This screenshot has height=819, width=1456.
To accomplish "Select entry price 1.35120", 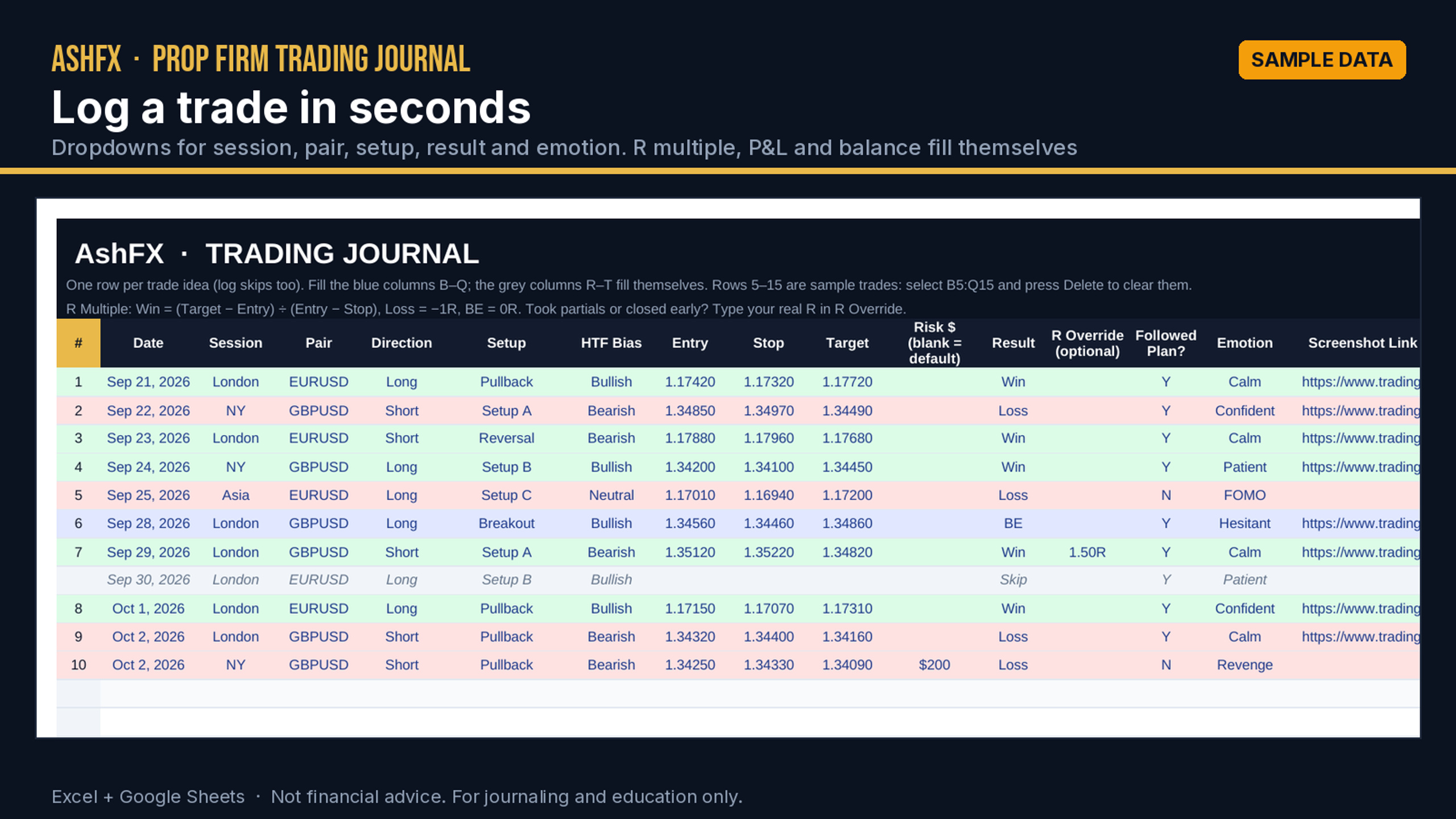I will [x=690, y=552].
